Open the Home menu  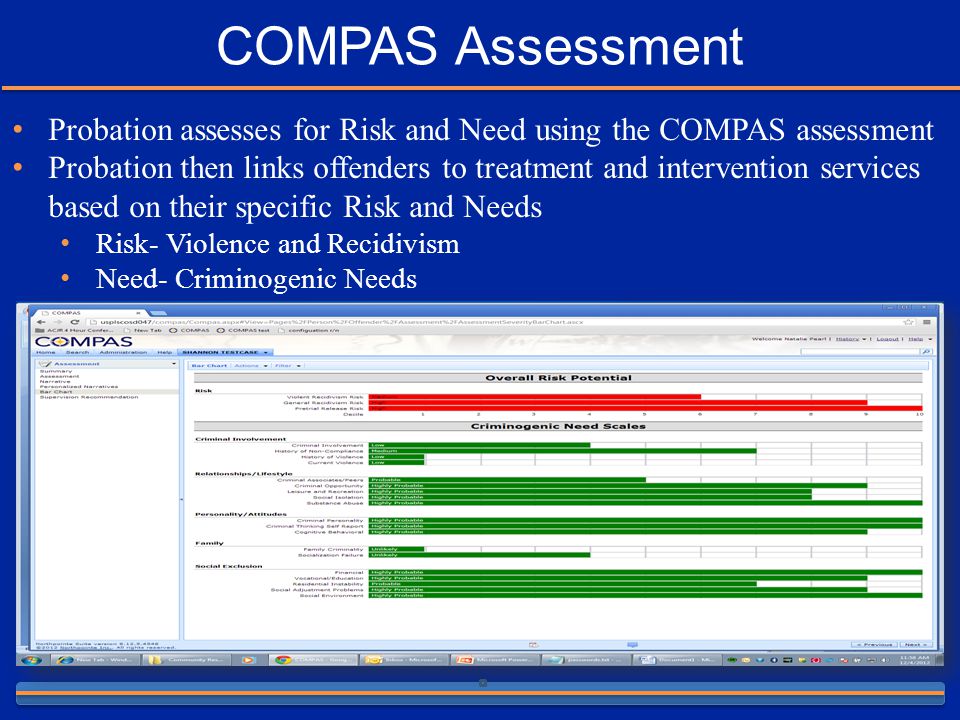pyautogui.click(x=45, y=353)
